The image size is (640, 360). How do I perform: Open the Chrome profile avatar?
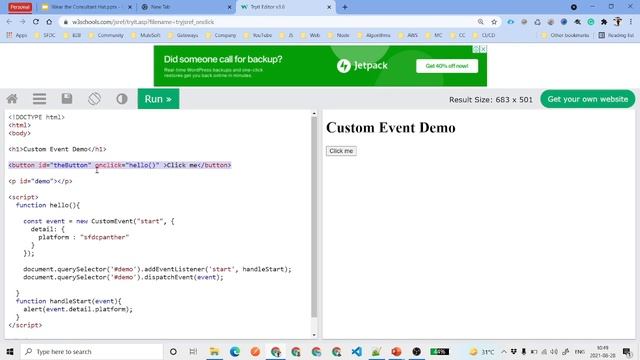pyautogui.click(x=618, y=22)
